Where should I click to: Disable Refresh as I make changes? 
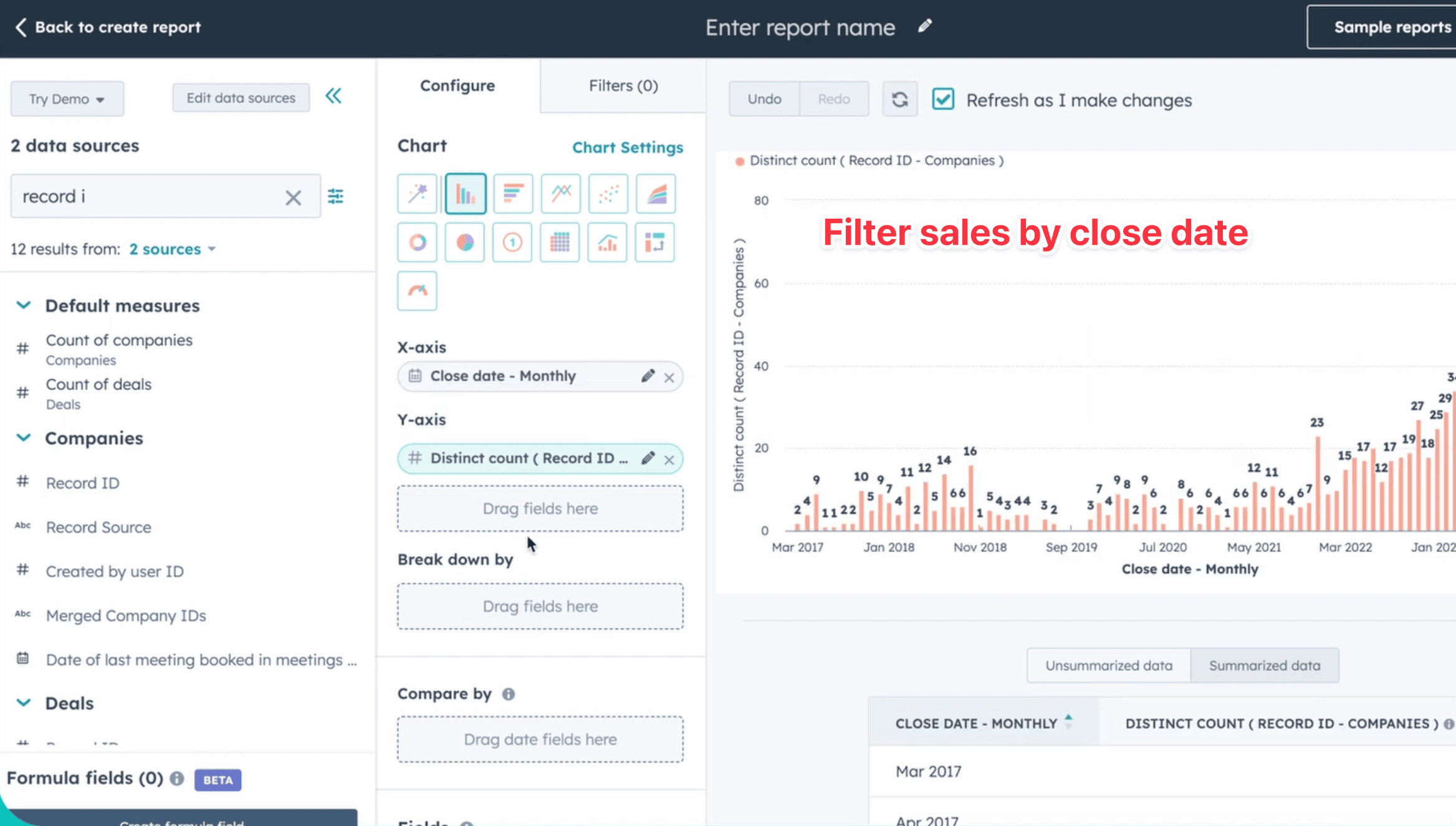click(x=943, y=98)
